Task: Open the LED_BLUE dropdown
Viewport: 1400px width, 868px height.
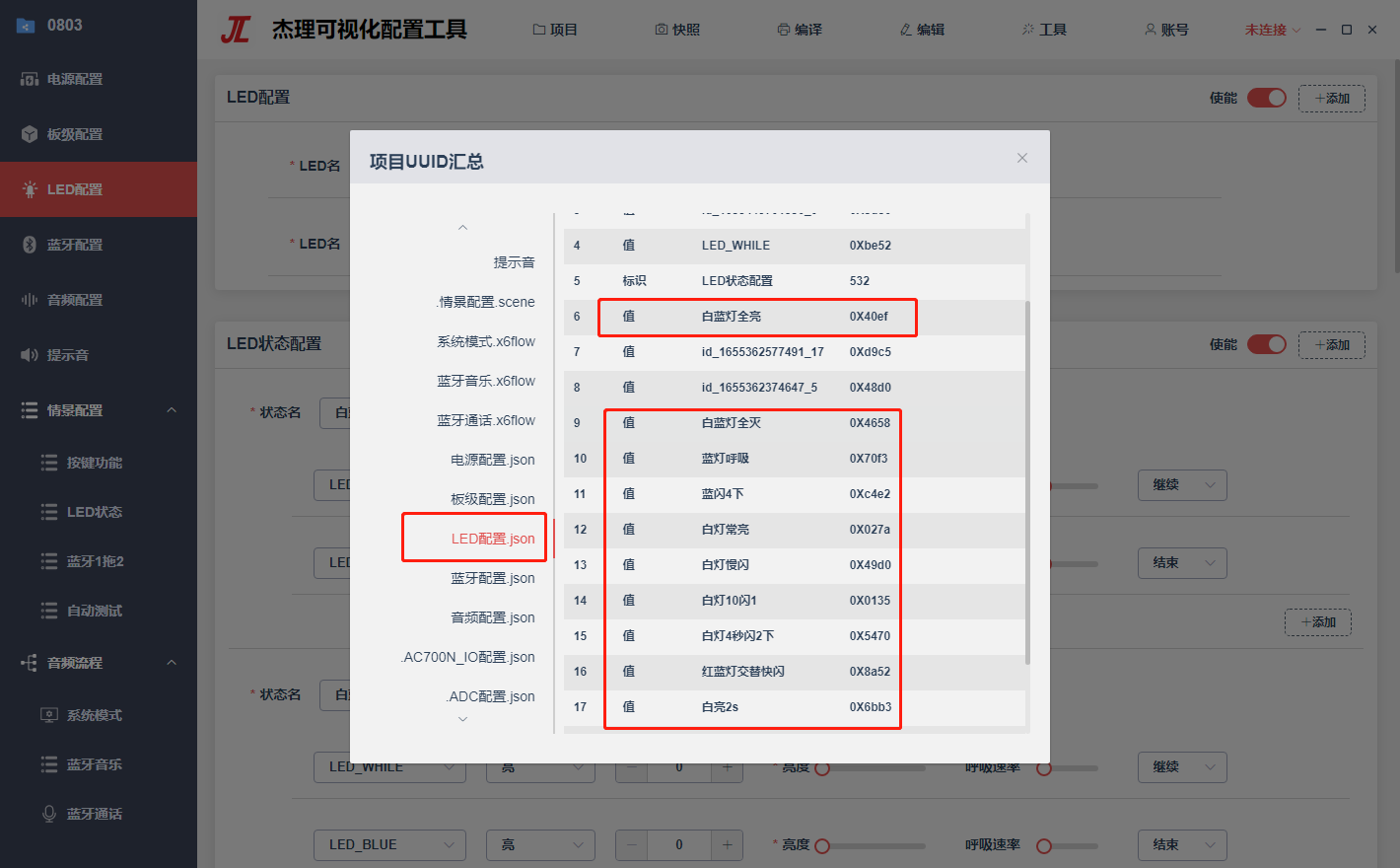Action: 390,845
